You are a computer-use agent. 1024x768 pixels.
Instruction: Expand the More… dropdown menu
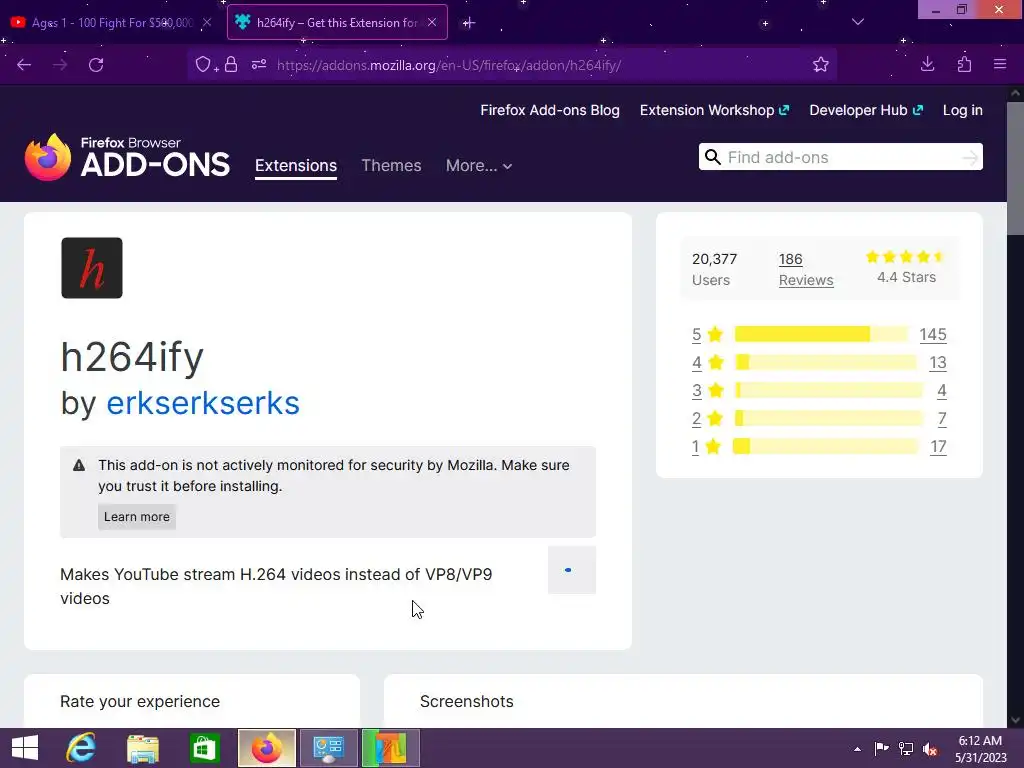tap(479, 165)
